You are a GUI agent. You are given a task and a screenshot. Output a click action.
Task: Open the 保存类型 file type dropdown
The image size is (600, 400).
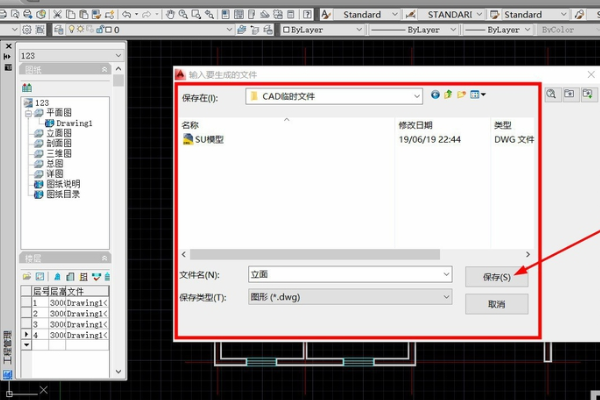click(x=445, y=297)
